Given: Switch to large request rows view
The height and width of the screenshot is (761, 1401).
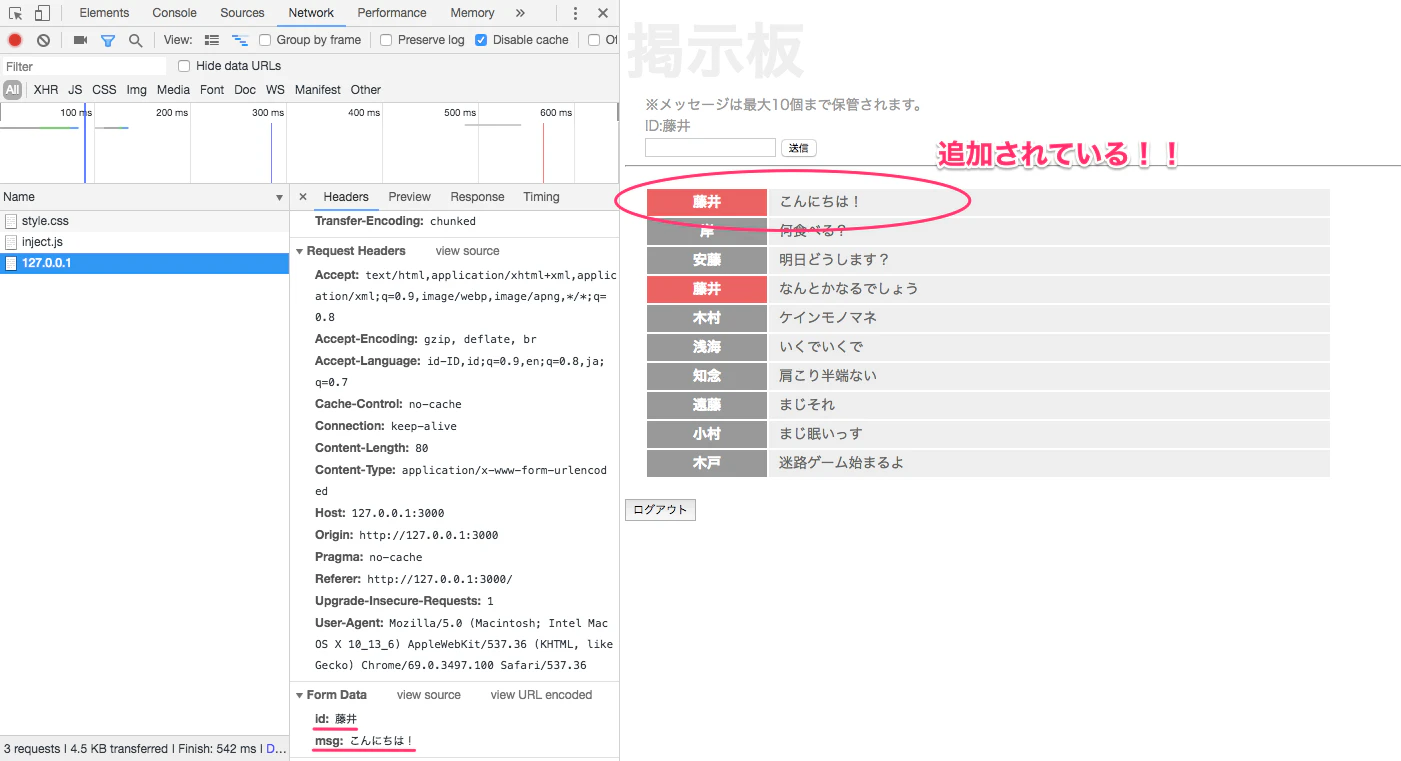Looking at the screenshot, I should [211, 40].
